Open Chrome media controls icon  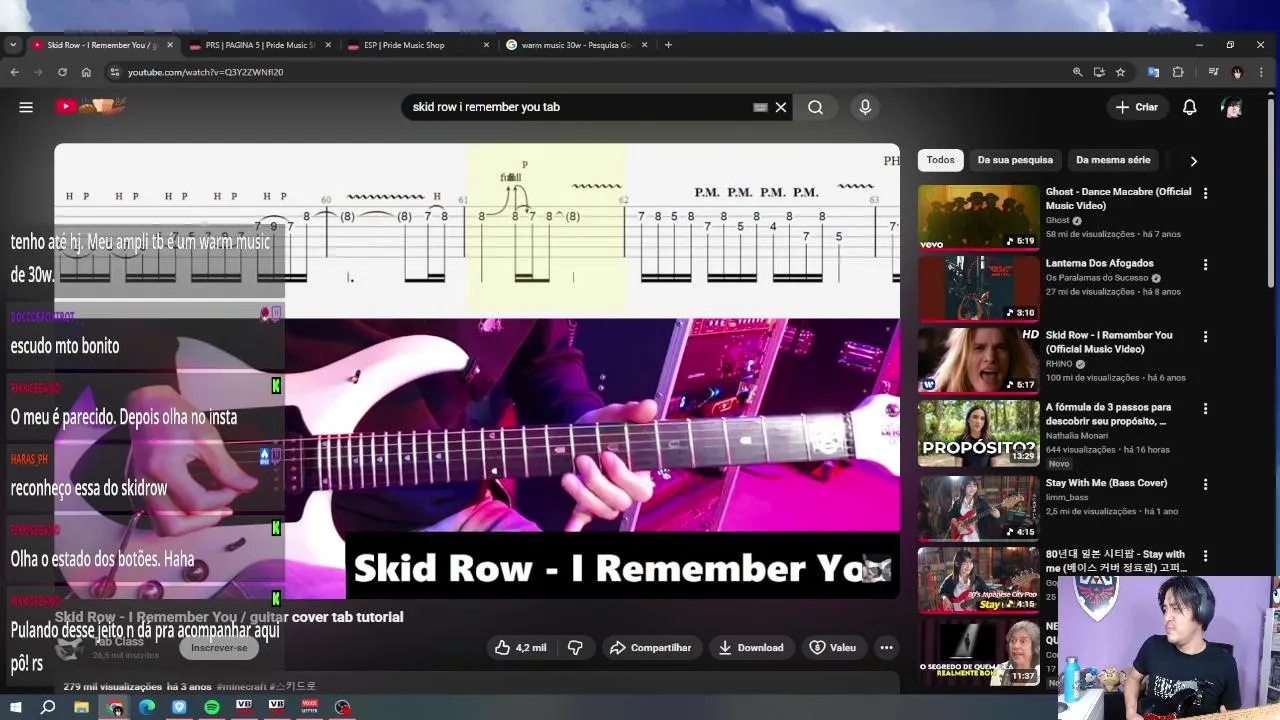pos(1213,72)
